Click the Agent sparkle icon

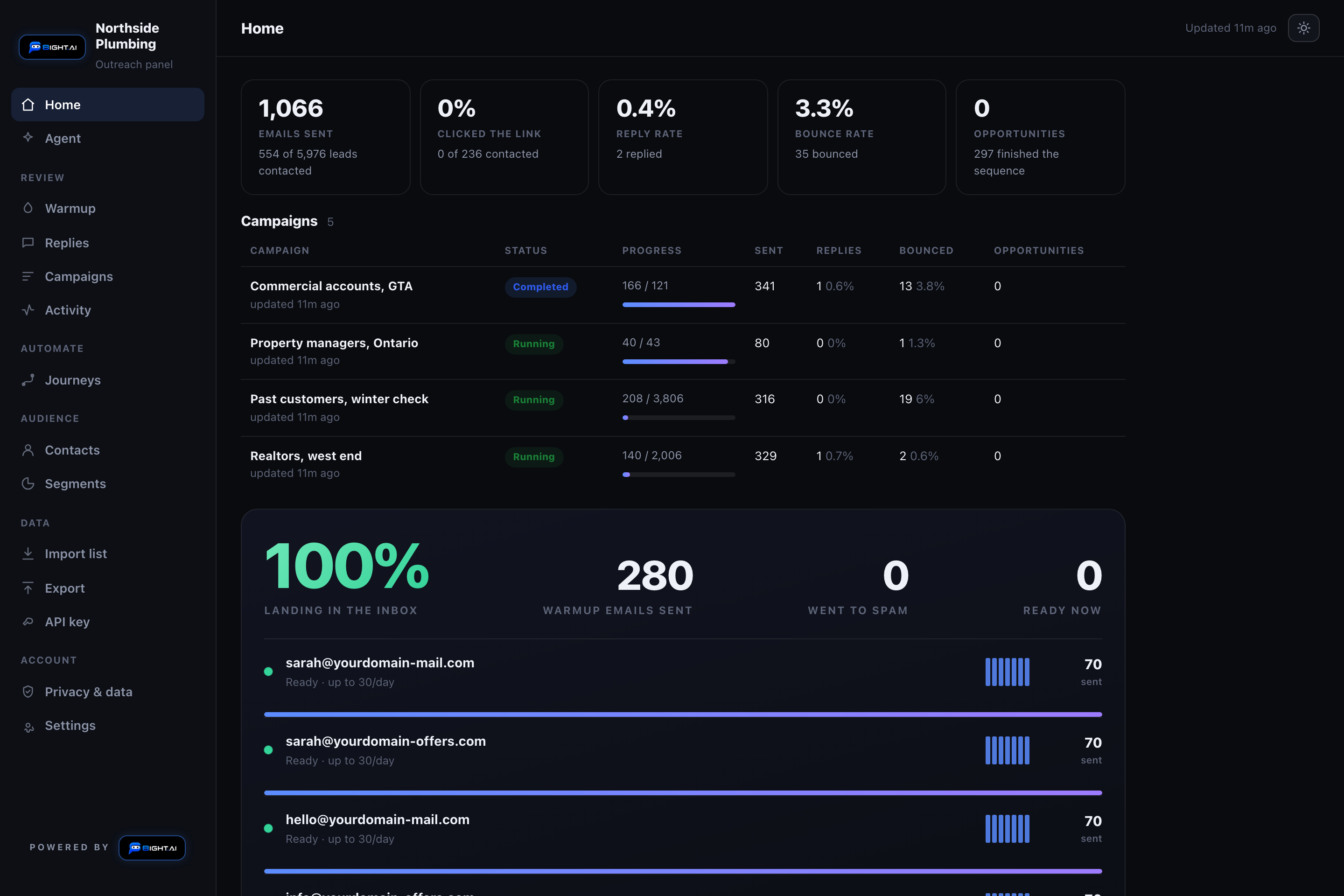(x=28, y=137)
